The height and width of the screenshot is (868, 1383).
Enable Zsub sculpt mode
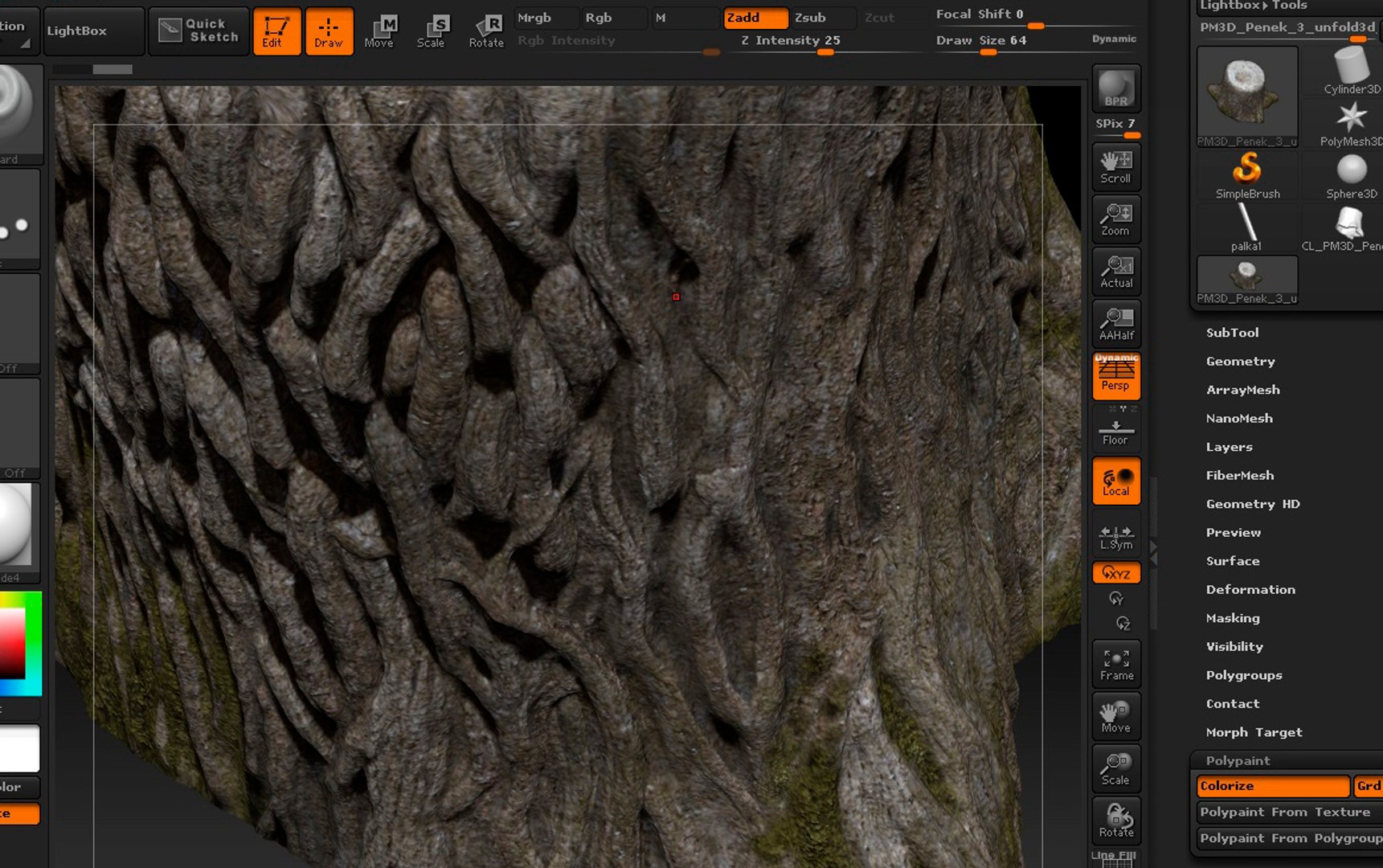[x=823, y=18]
